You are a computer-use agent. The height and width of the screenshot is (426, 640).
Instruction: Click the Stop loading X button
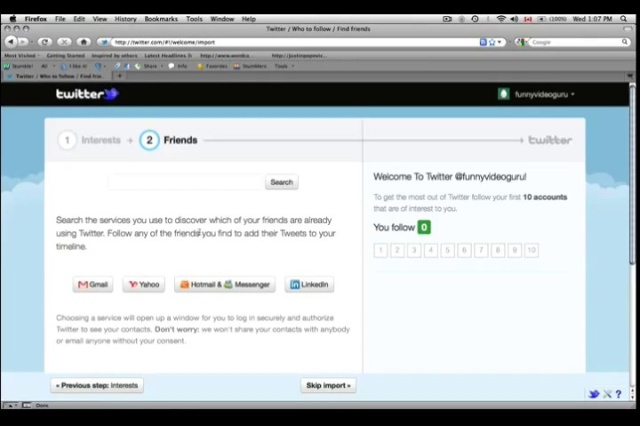click(64, 42)
